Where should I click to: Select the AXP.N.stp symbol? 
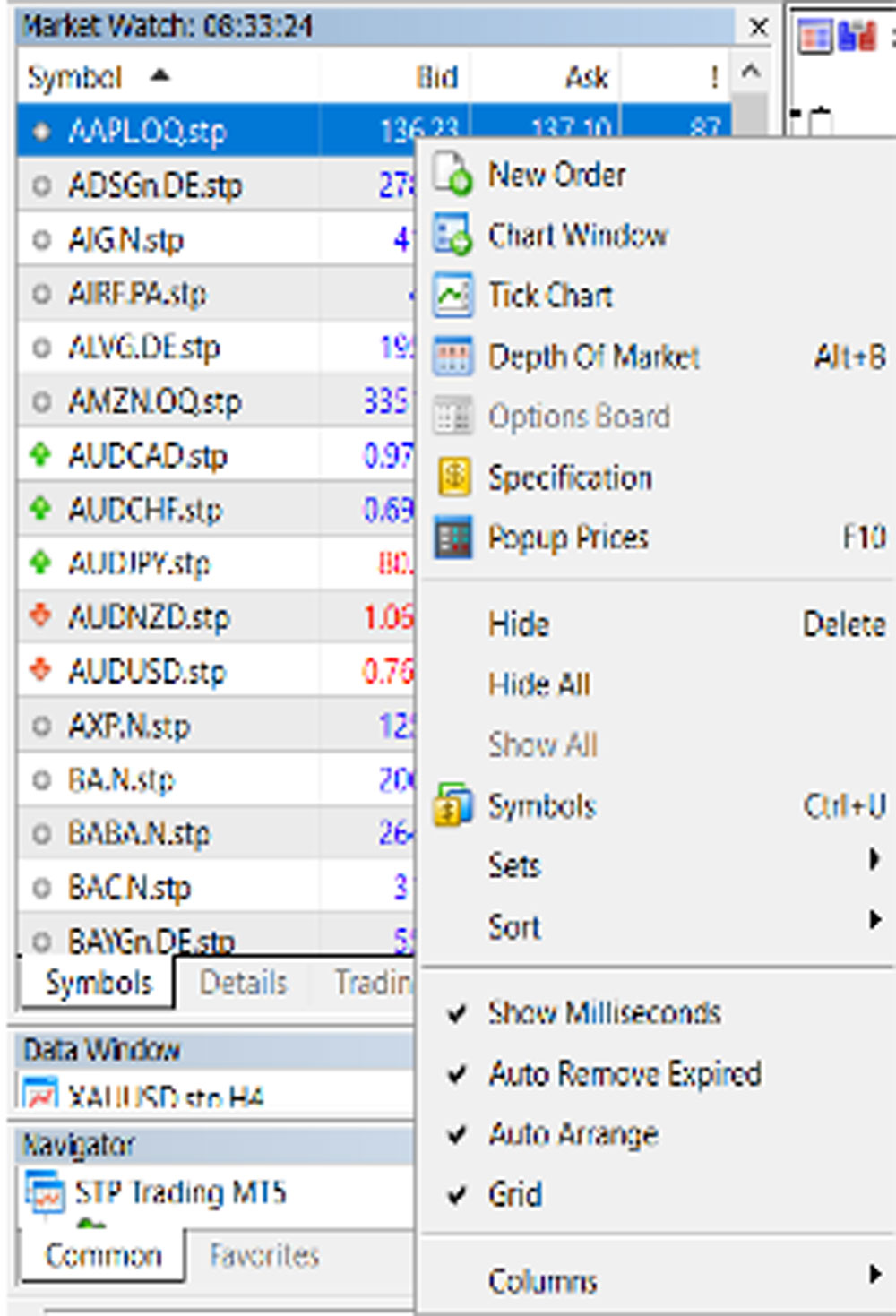coord(129,725)
